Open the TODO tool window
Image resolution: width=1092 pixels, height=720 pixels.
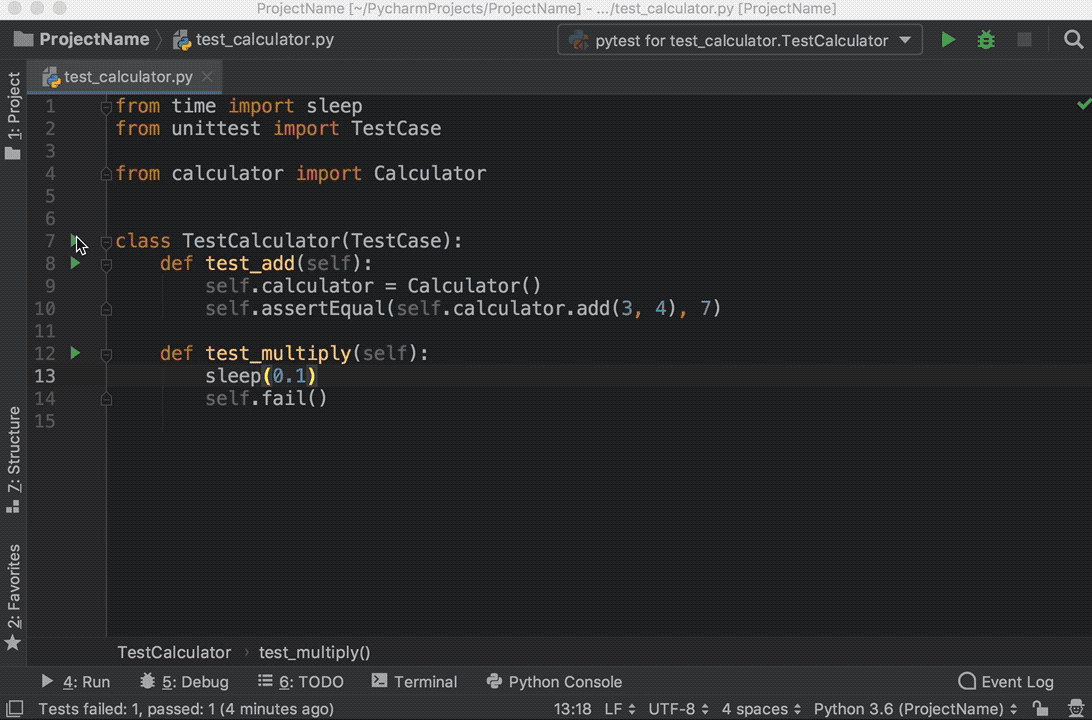point(300,681)
